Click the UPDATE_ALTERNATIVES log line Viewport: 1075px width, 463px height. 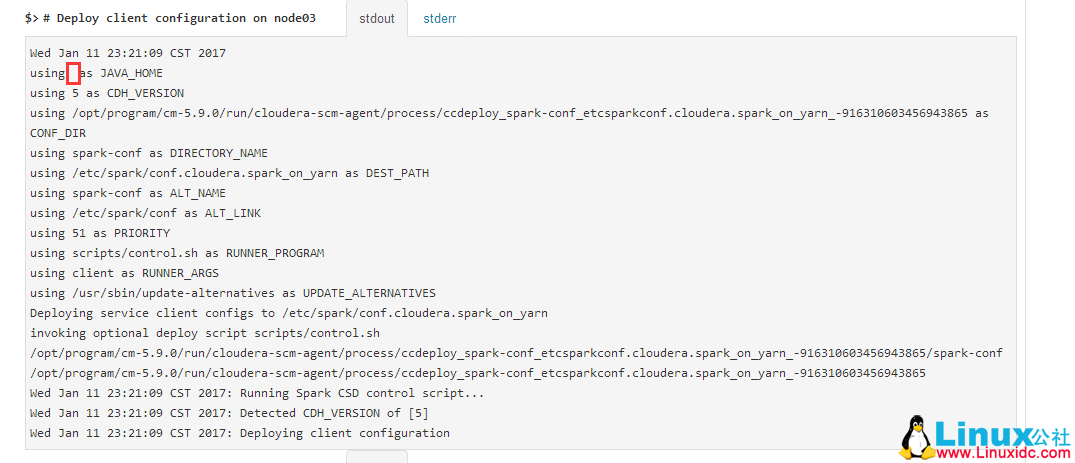pyautogui.click(x=233, y=293)
